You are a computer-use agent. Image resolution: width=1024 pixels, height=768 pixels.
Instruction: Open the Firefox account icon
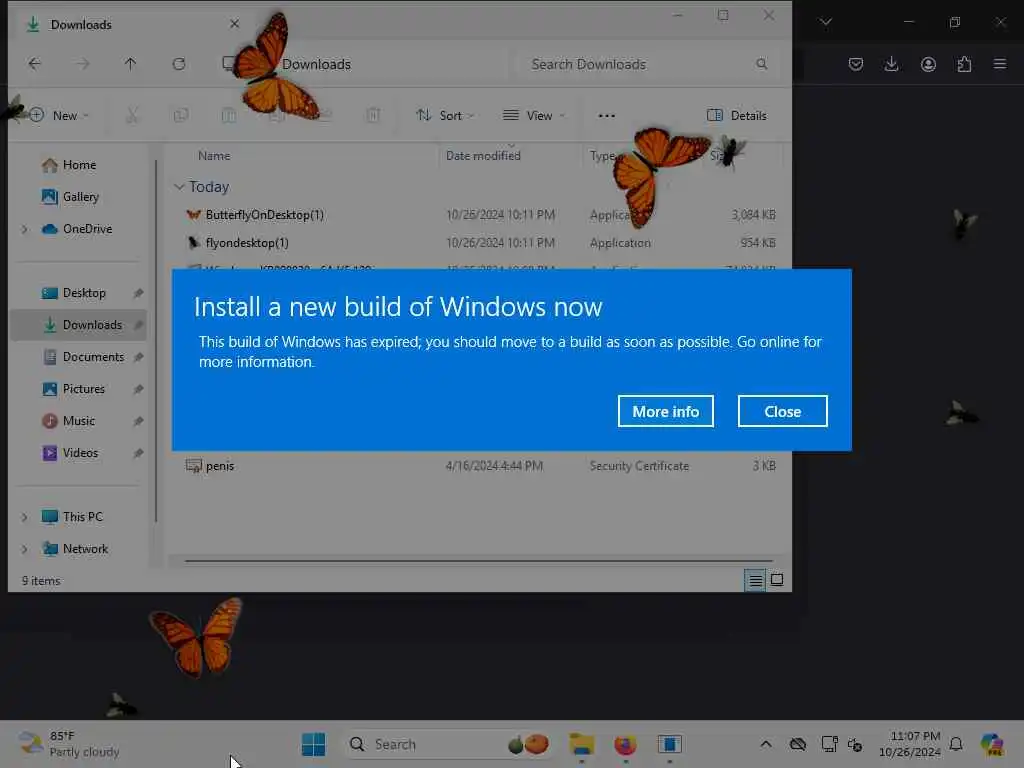(928, 64)
